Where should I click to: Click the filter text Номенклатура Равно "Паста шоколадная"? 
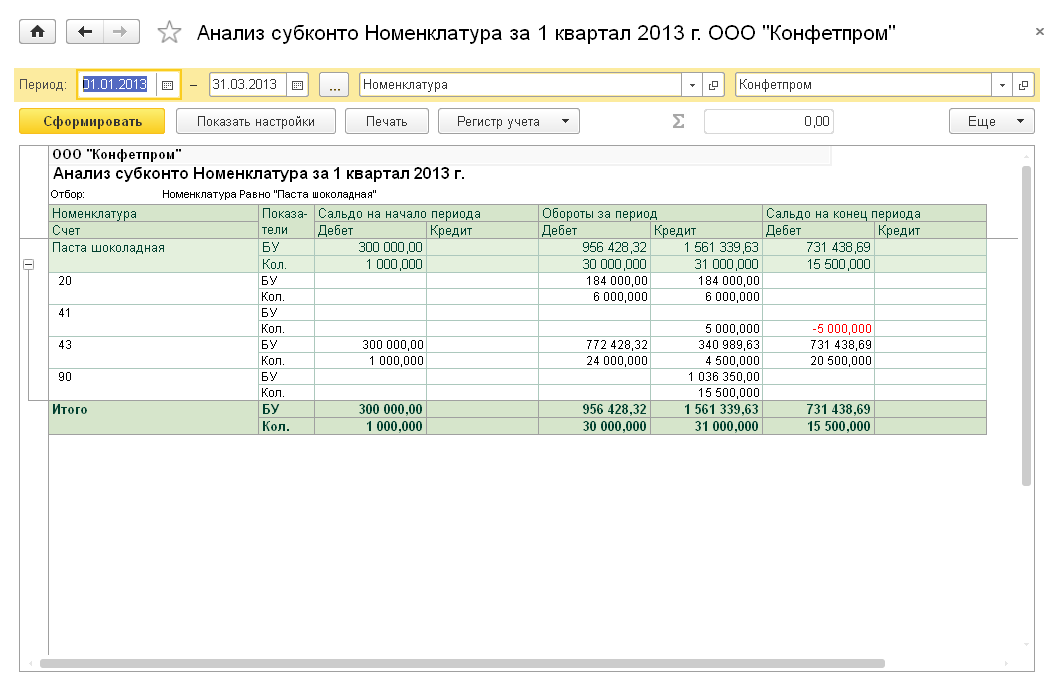point(269,194)
